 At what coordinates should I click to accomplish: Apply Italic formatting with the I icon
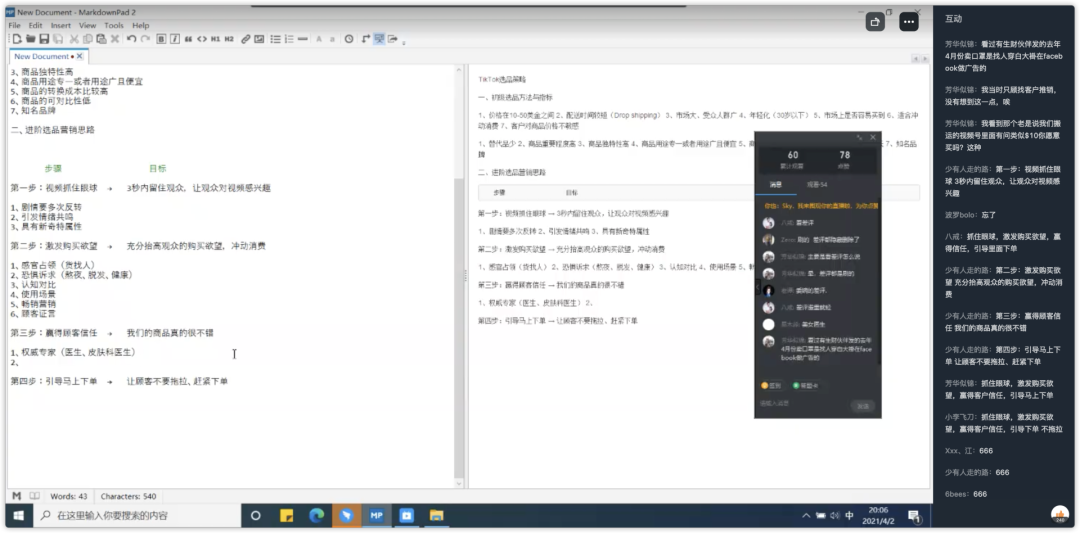tap(175, 39)
